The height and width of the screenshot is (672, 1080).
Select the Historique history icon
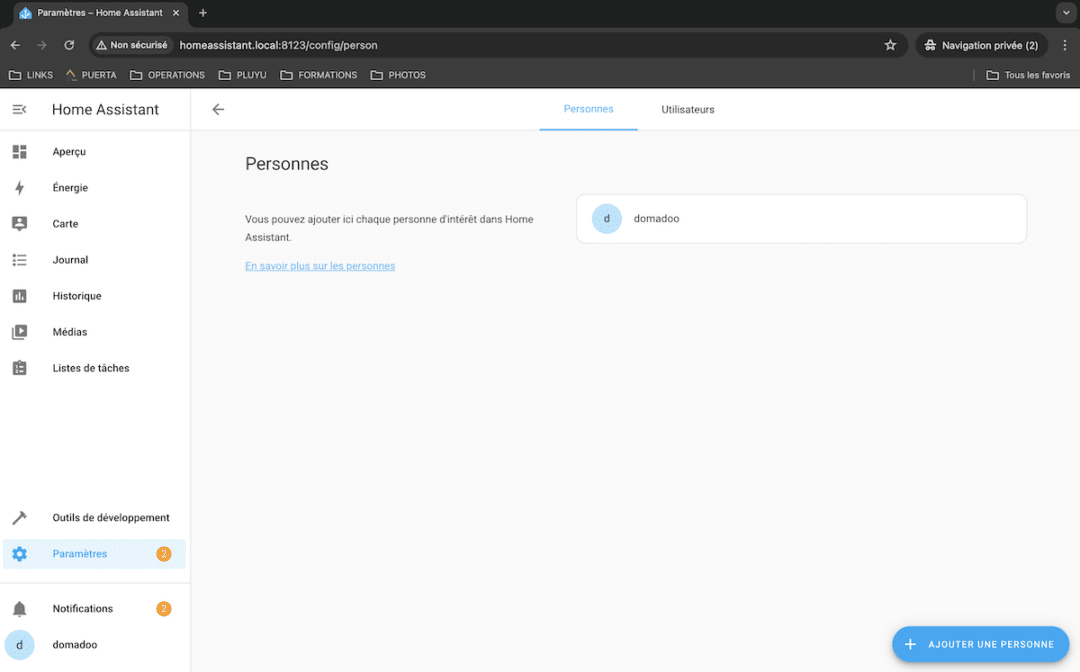tap(20, 295)
